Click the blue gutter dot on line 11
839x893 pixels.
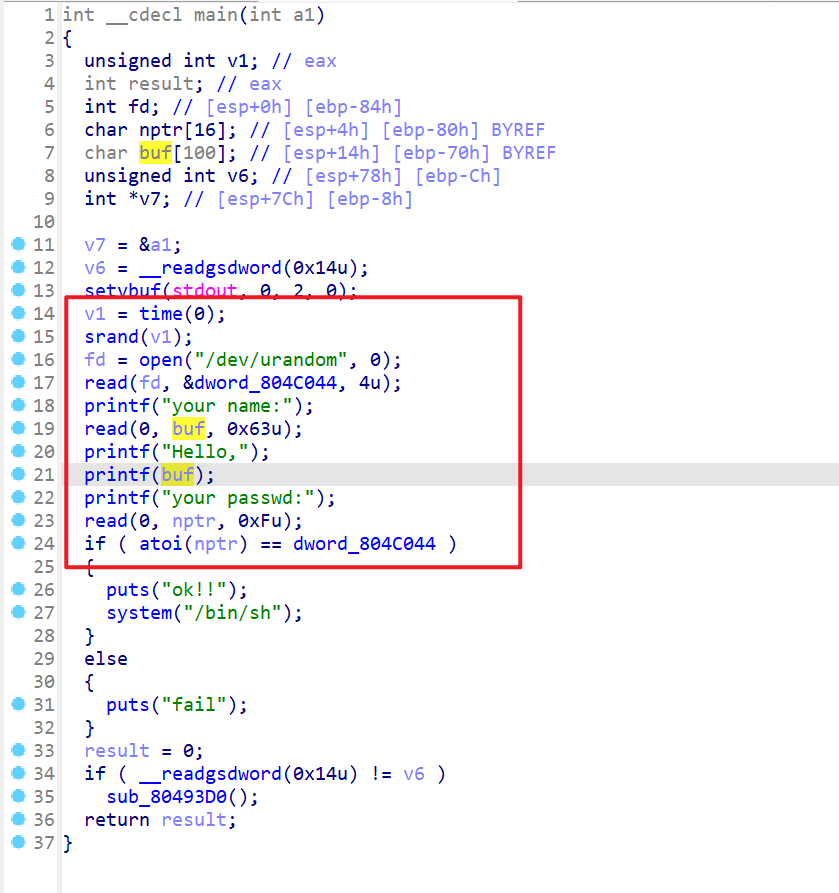click(x=18, y=245)
